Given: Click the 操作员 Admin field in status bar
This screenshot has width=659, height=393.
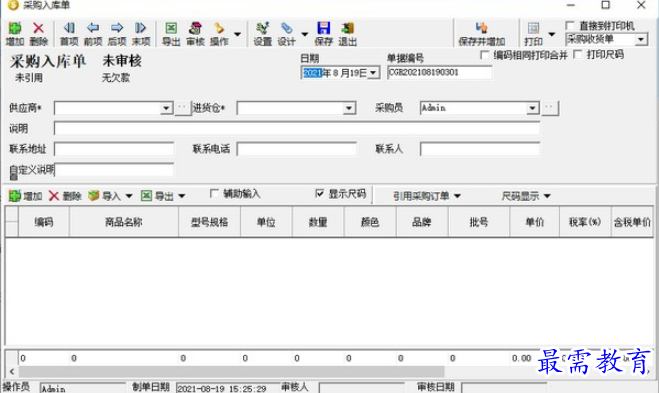Looking at the screenshot, I should tap(83, 388).
